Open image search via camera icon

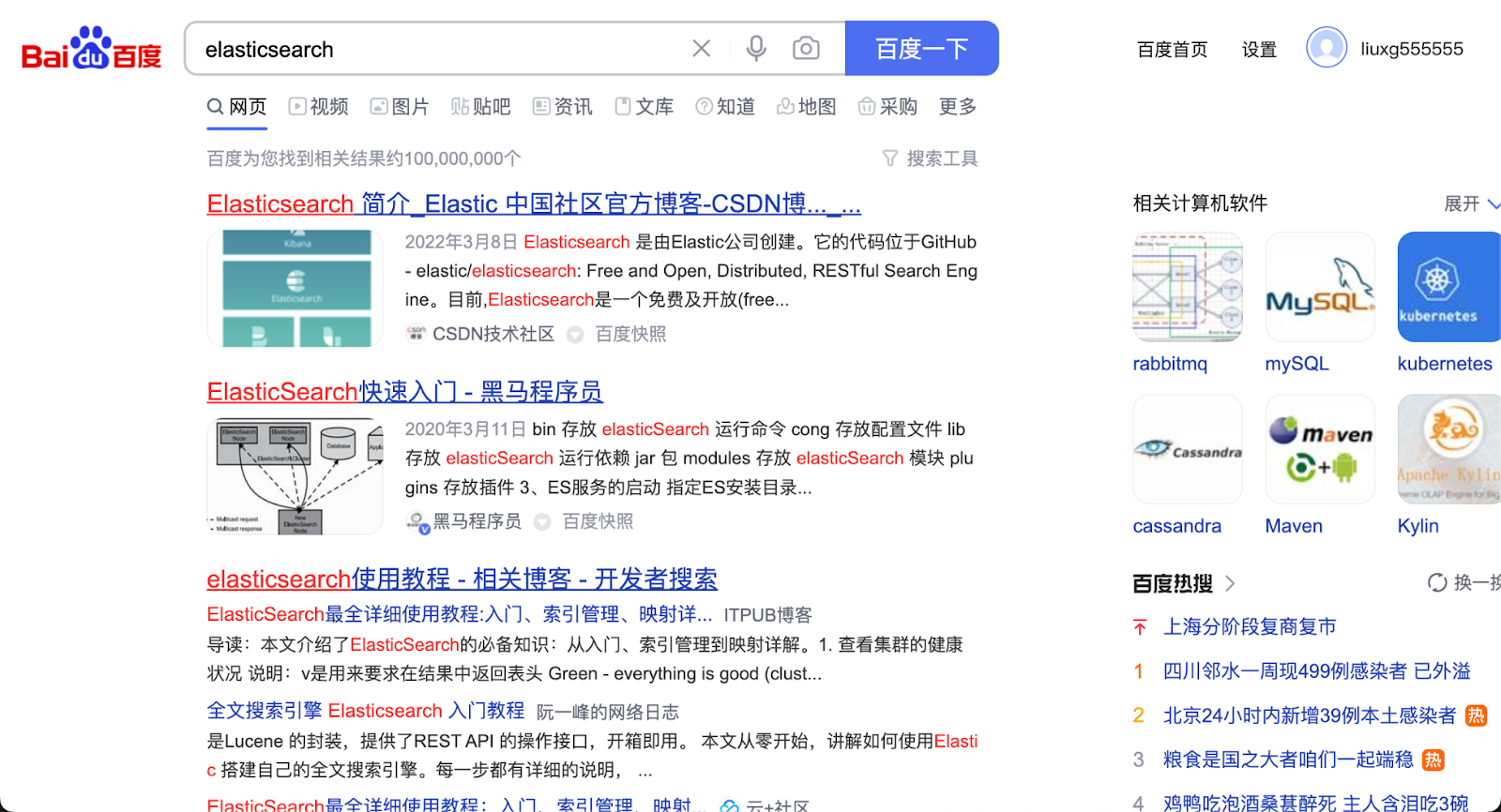click(806, 48)
